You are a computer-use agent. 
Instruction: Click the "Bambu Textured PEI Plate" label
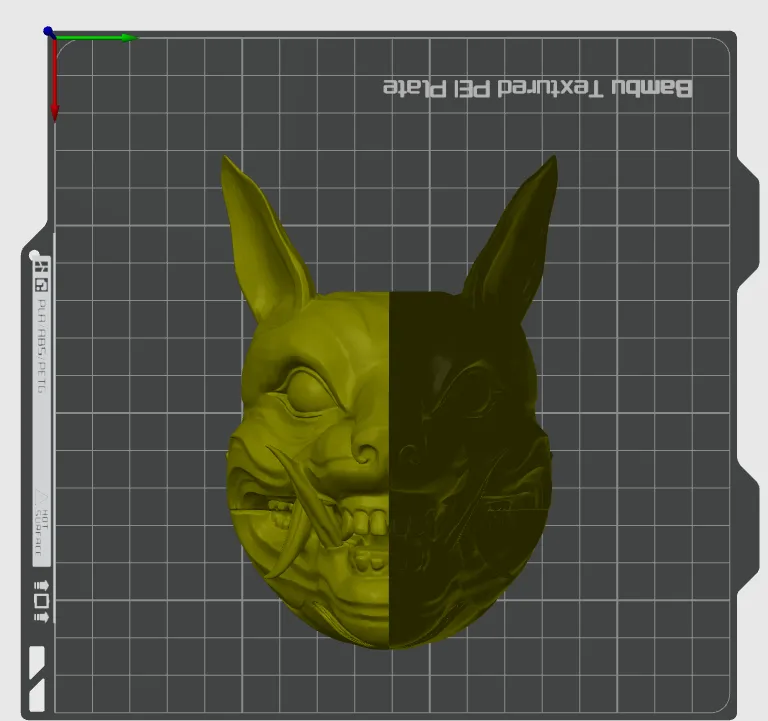537,88
